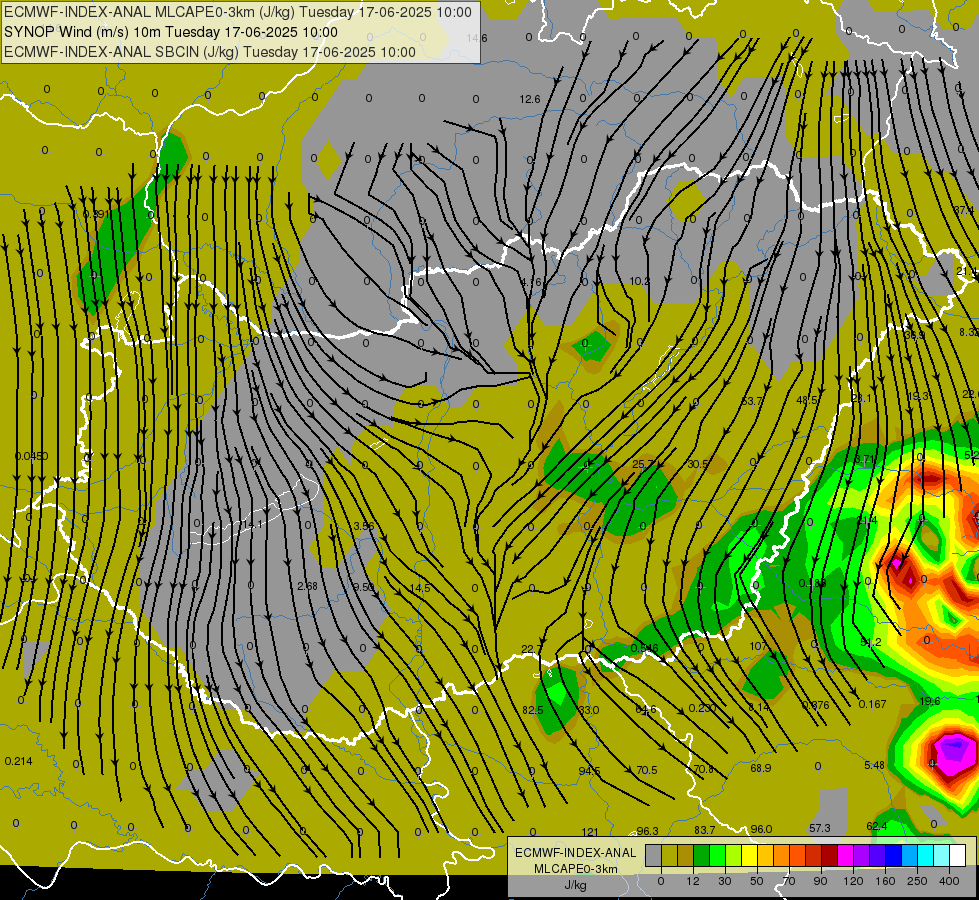
Task: Click the map value 0.876
Action: pos(815,706)
